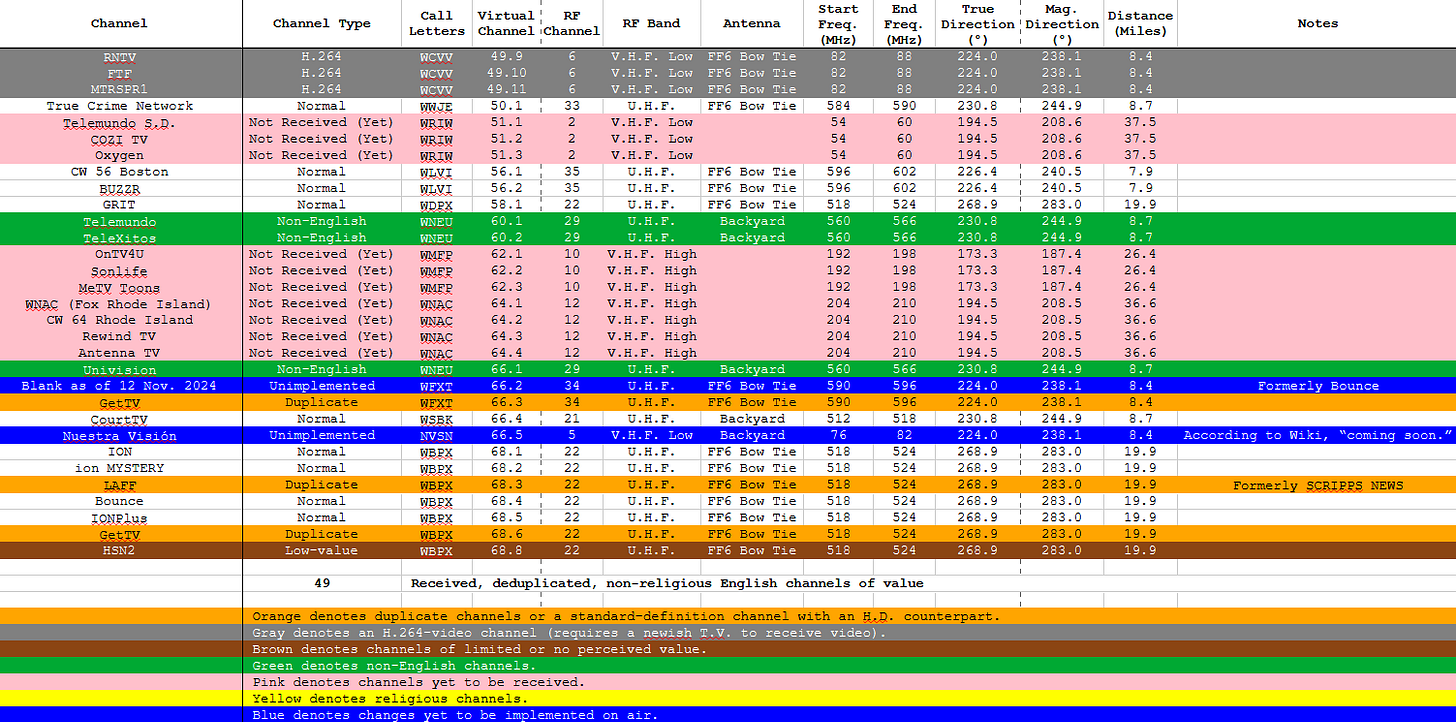This screenshot has width=1456, height=722.
Task: Select the "CW 56 Boston" cell
Action: pos(119,172)
